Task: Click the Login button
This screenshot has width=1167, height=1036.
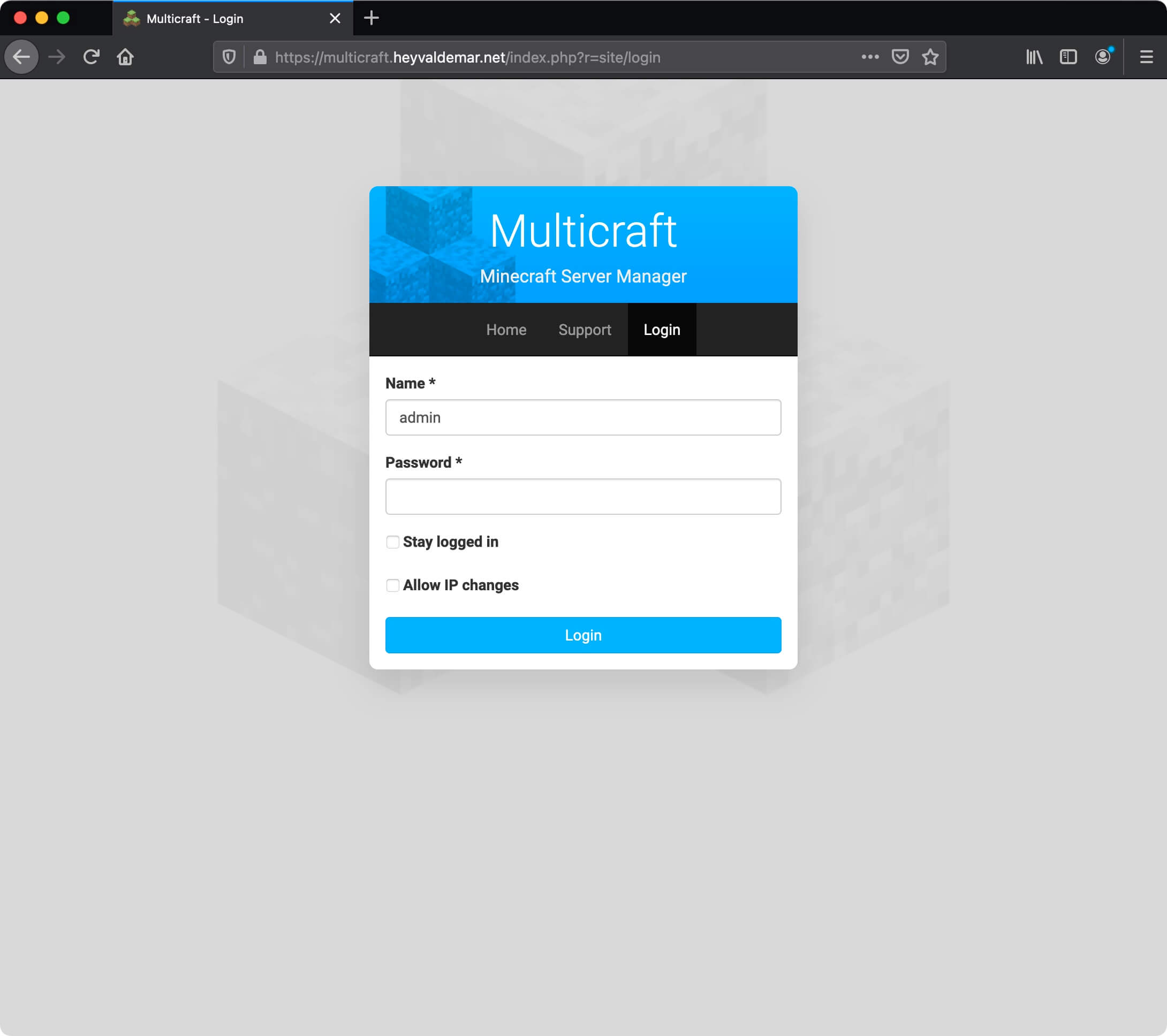Action: point(584,635)
